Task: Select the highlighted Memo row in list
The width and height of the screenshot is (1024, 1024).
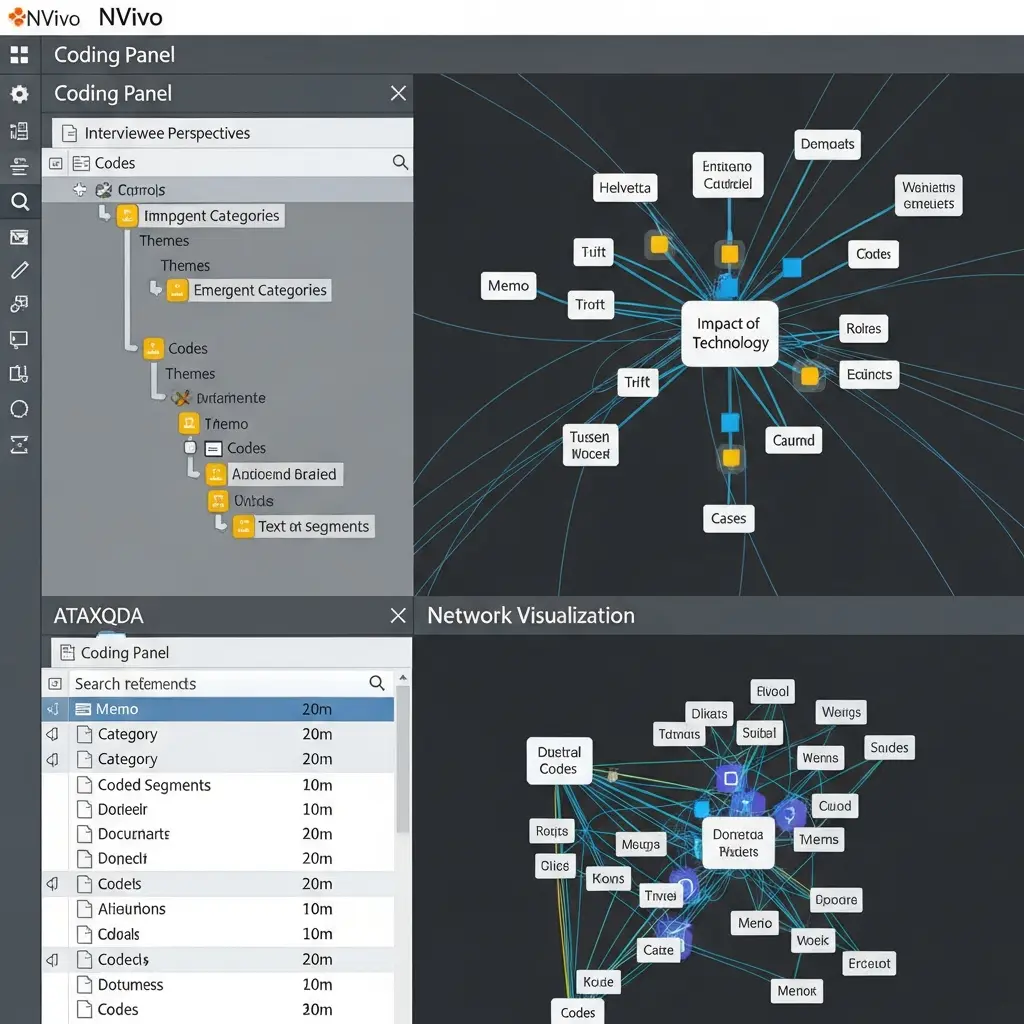Action: pos(218,709)
